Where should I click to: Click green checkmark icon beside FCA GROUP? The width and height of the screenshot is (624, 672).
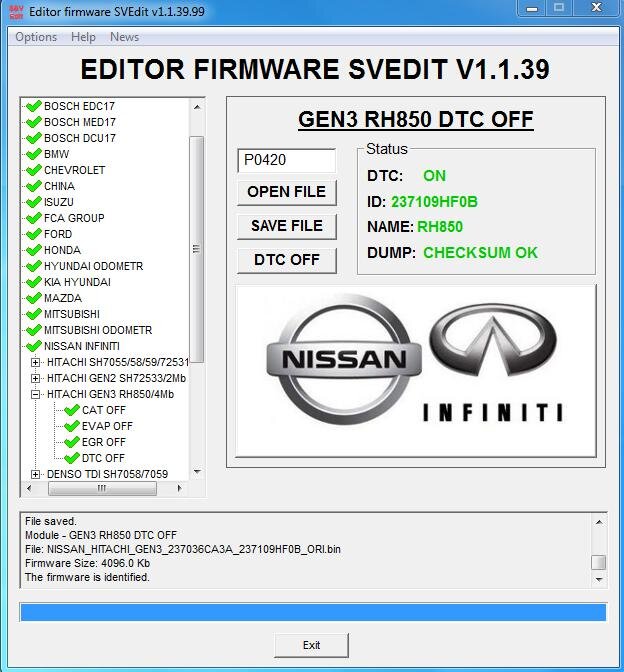[x=33, y=218]
